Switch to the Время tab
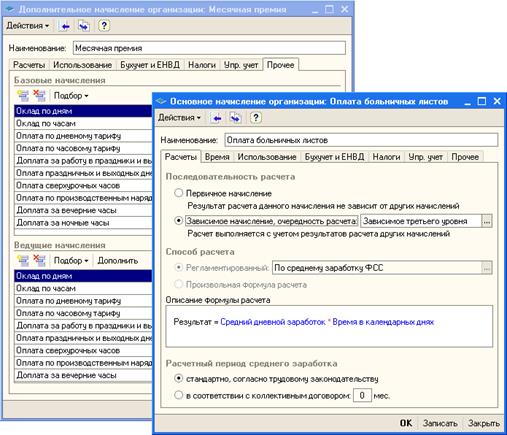507x435 pixels. (217, 157)
